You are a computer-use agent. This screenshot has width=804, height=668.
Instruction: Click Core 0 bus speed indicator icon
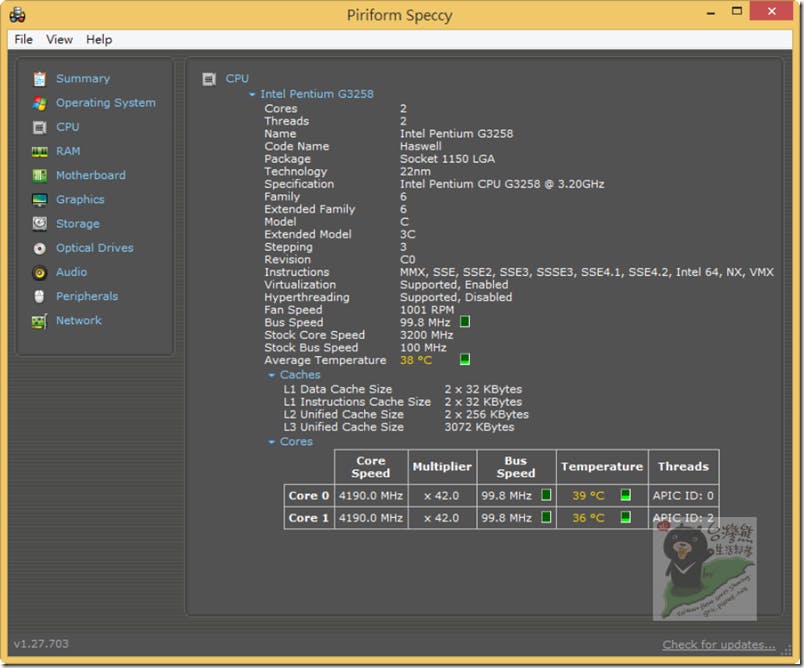pos(547,495)
